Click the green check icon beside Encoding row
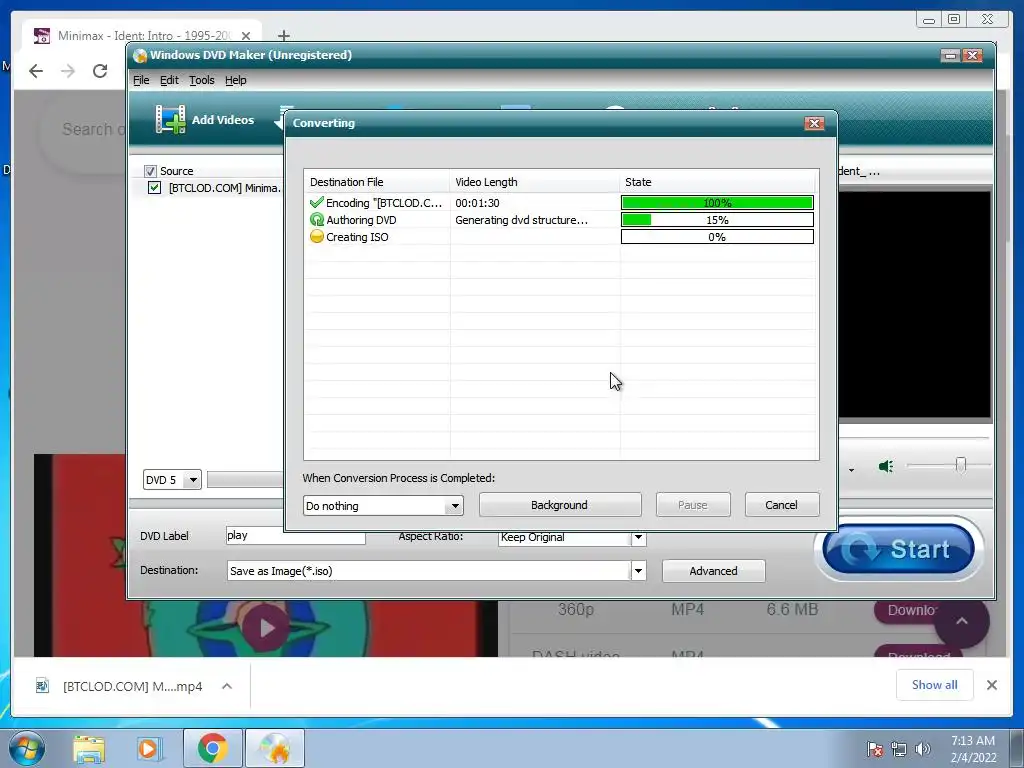 click(x=317, y=202)
